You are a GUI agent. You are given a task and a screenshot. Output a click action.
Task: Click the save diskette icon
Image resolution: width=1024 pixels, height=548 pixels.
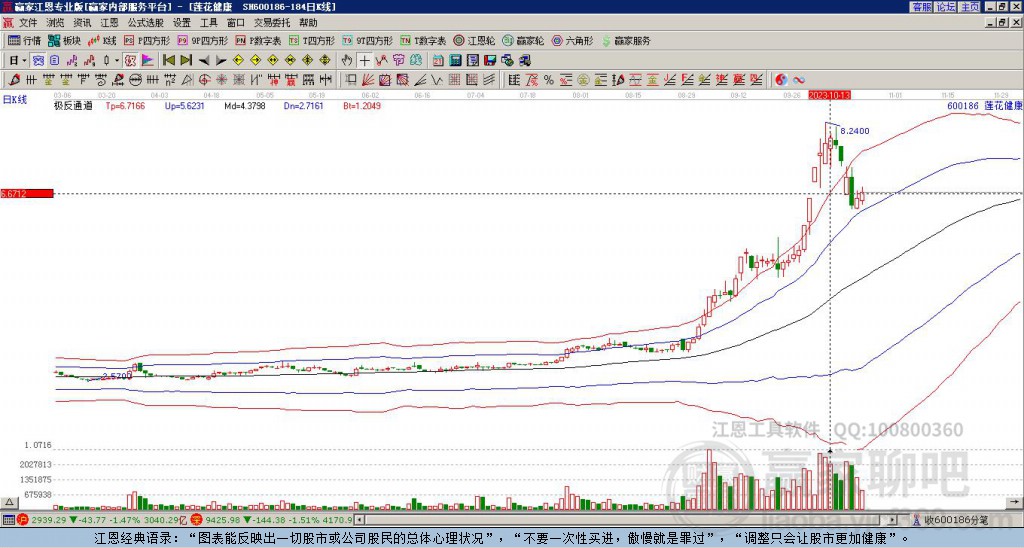coord(490,61)
